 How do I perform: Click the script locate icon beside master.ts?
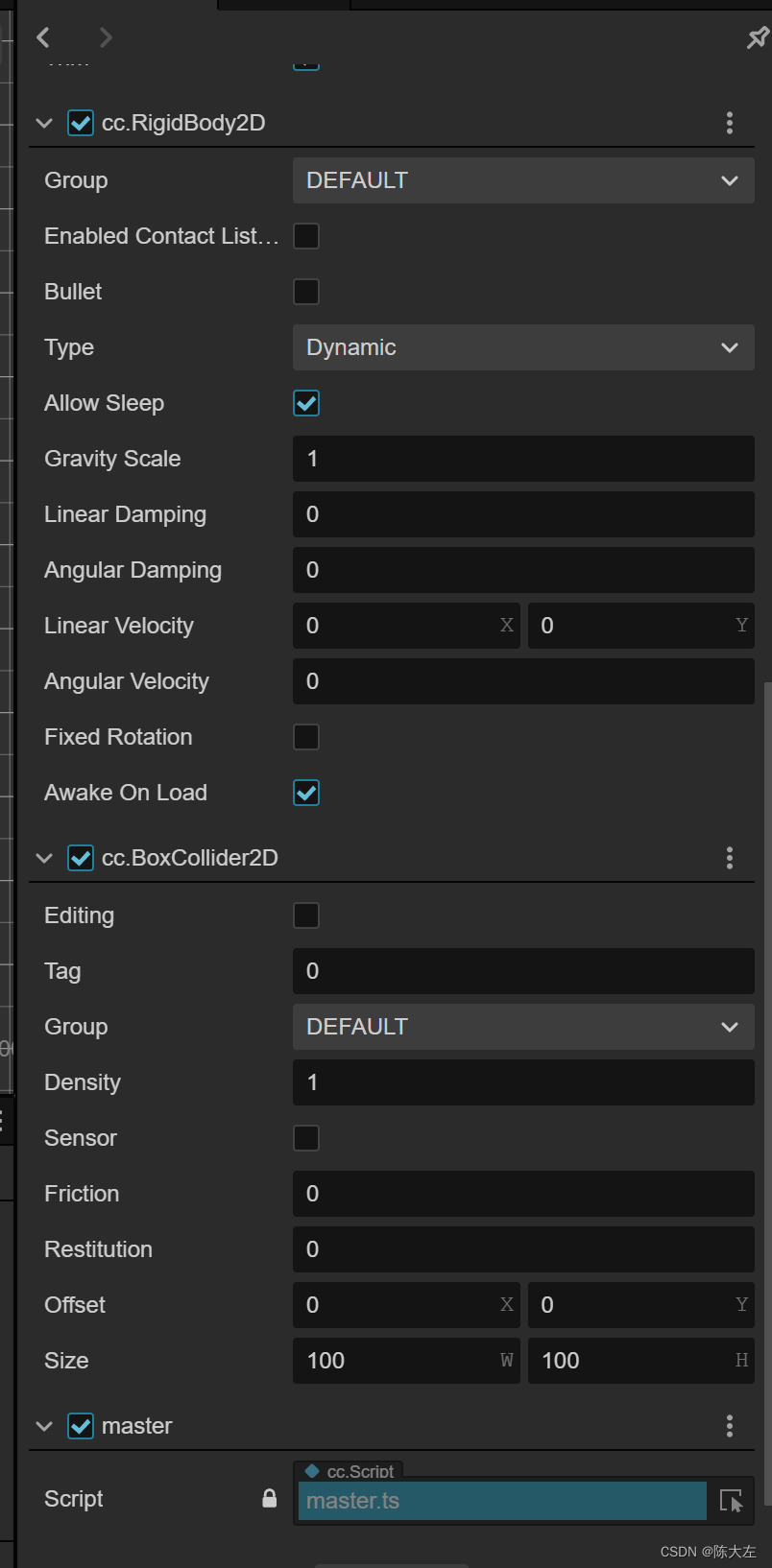(x=731, y=1501)
